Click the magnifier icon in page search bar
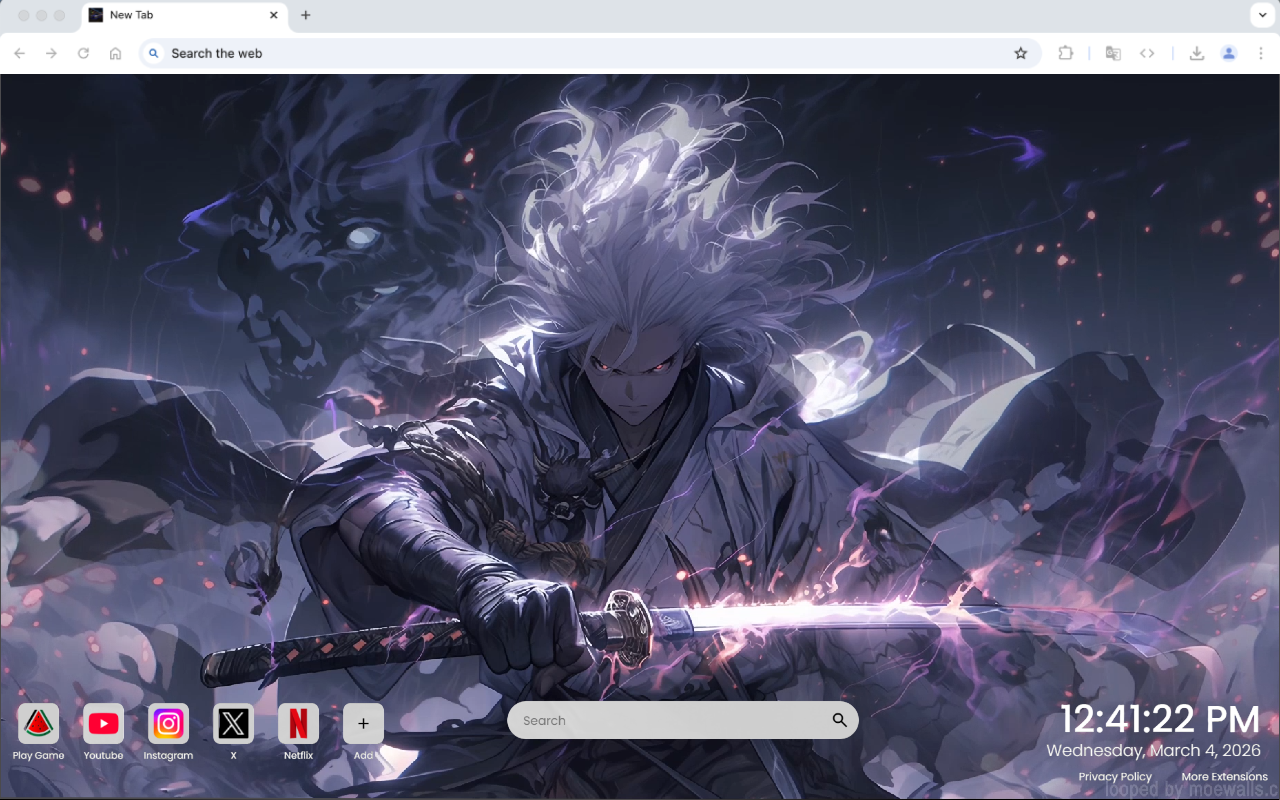1280x800 pixels. 839,720
